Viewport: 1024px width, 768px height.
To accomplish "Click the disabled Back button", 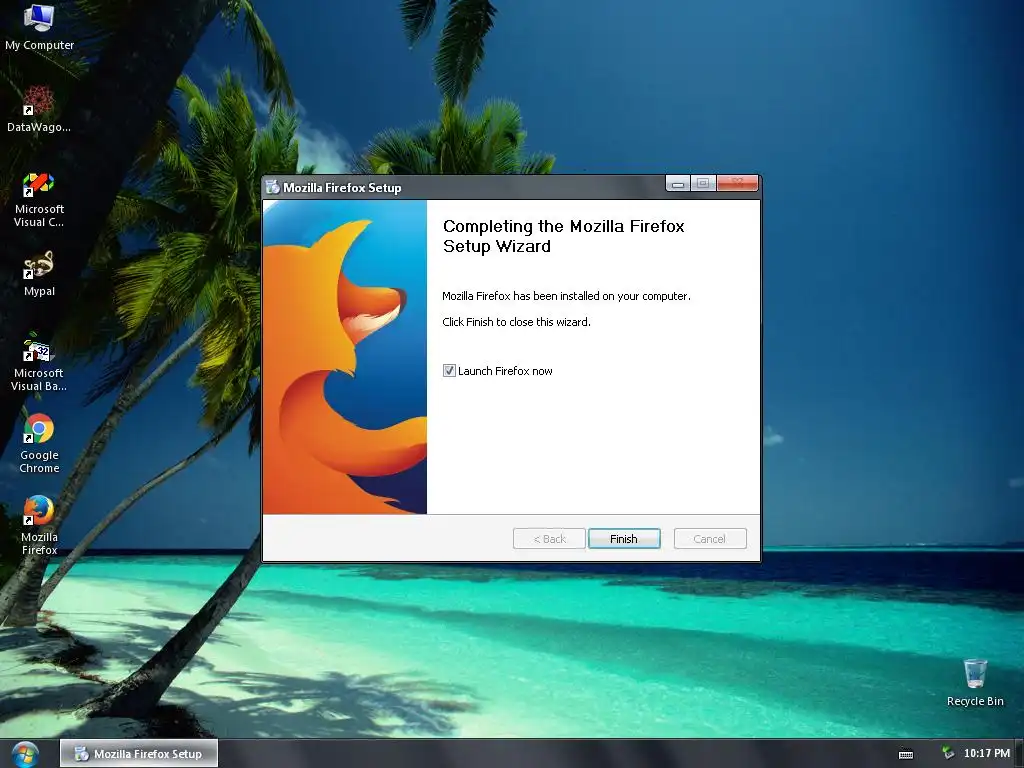I will point(549,539).
